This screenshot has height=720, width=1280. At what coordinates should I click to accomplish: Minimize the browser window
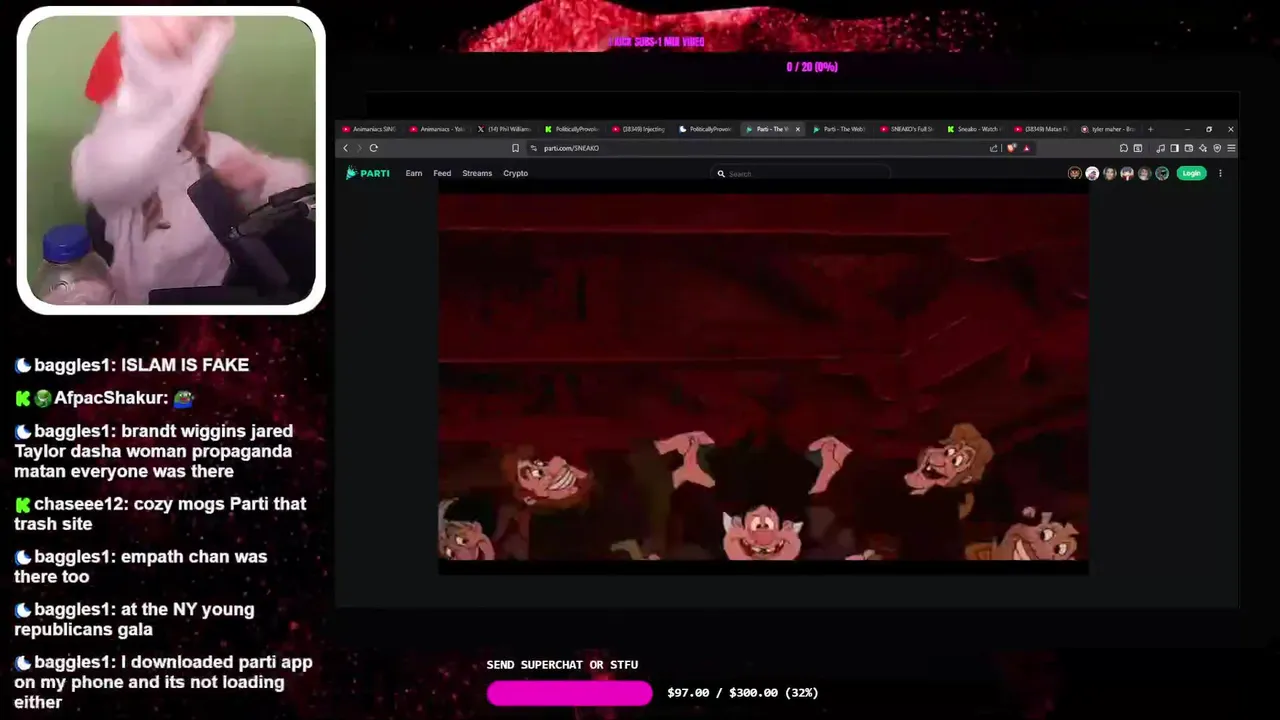click(x=1187, y=129)
